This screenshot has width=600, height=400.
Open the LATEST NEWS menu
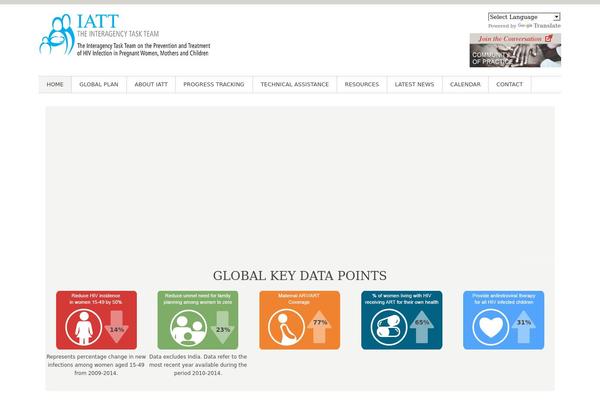pos(414,84)
